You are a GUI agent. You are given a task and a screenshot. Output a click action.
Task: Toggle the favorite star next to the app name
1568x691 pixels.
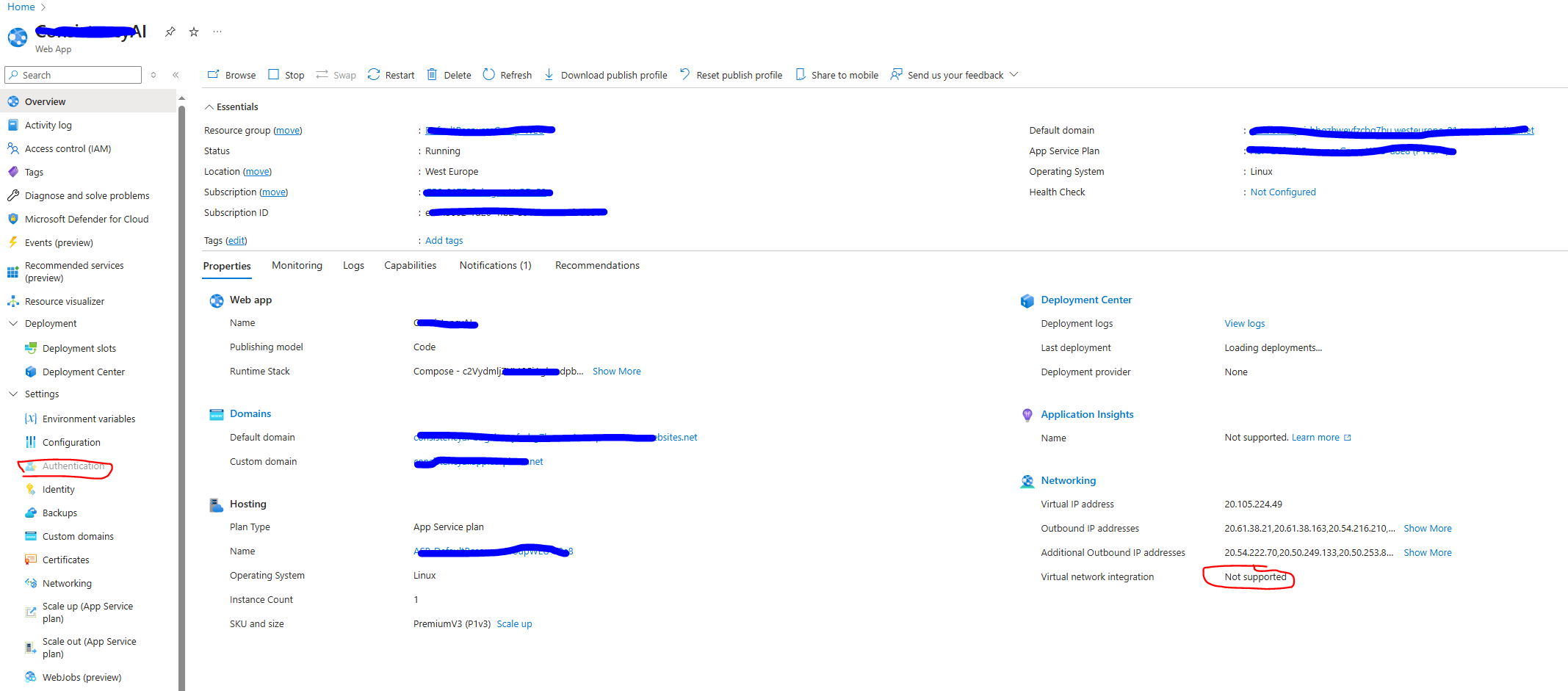pyautogui.click(x=193, y=32)
